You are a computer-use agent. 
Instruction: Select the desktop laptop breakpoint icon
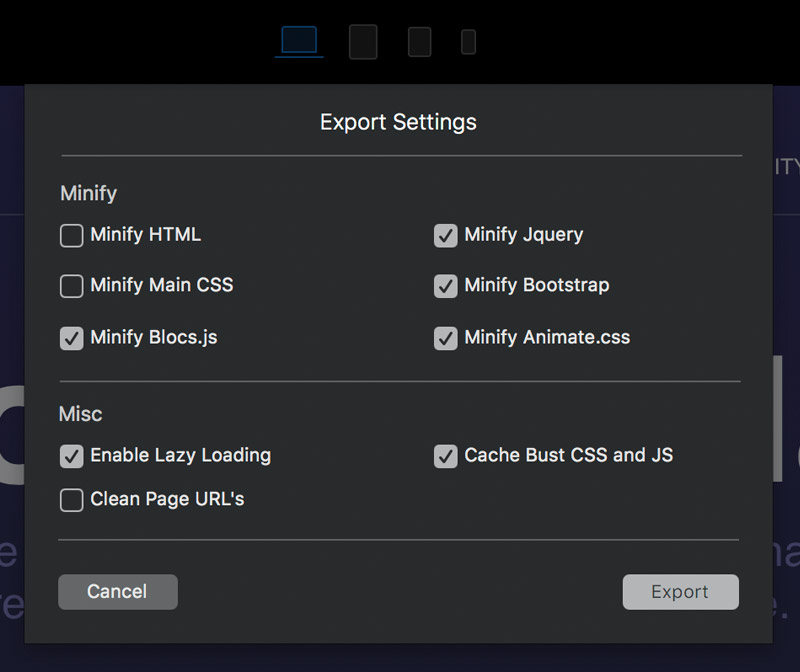[x=299, y=40]
